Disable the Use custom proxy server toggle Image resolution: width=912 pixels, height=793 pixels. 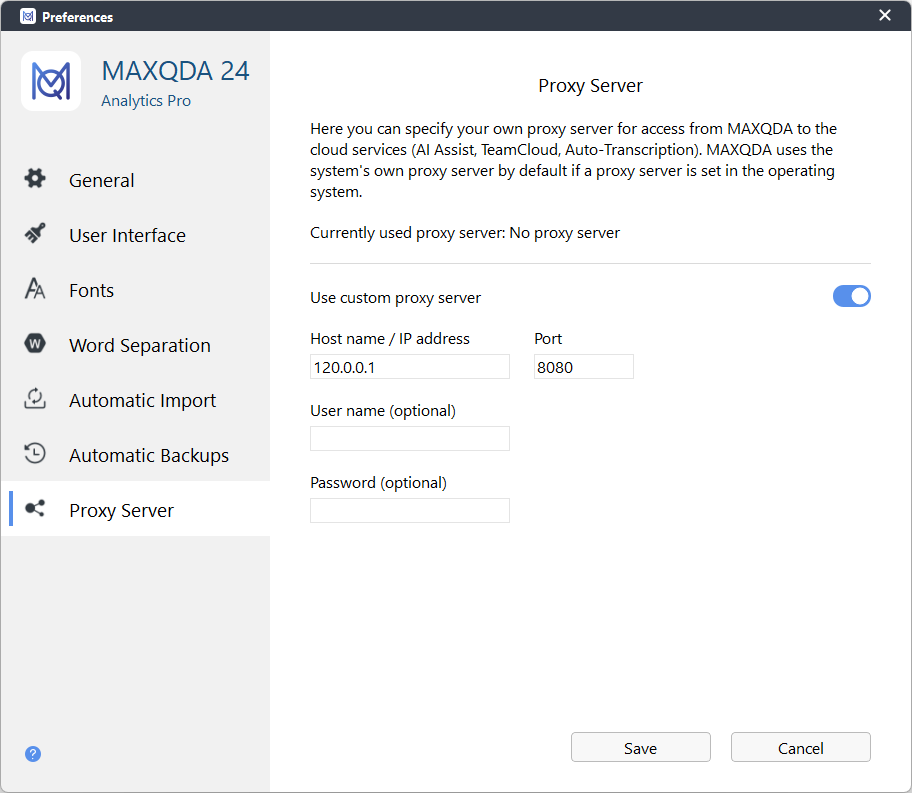pyautogui.click(x=852, y=296)
